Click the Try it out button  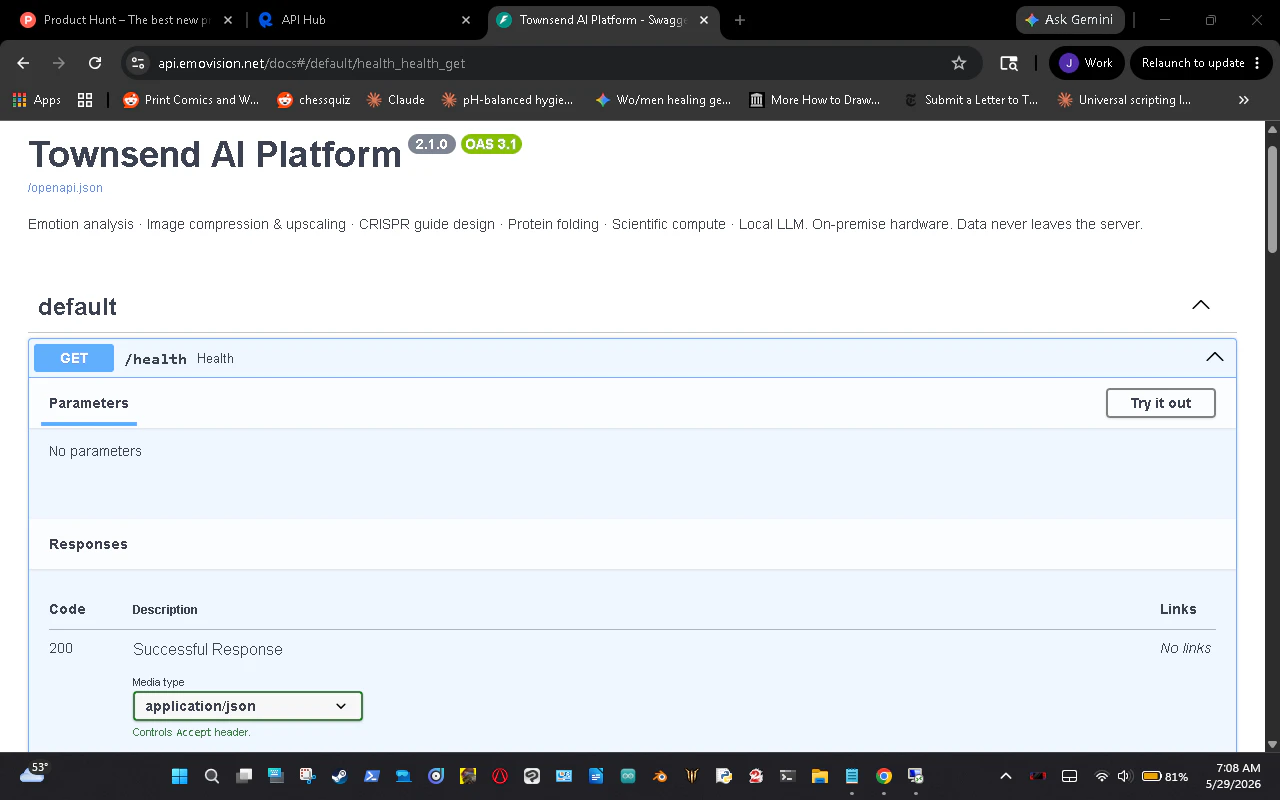click(1161, 403)
